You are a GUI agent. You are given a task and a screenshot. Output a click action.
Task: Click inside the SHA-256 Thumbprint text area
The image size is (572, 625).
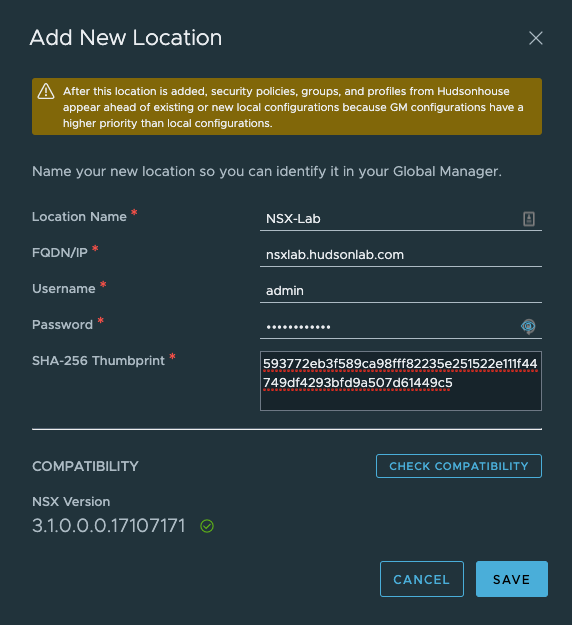click(x=401, y=381)
